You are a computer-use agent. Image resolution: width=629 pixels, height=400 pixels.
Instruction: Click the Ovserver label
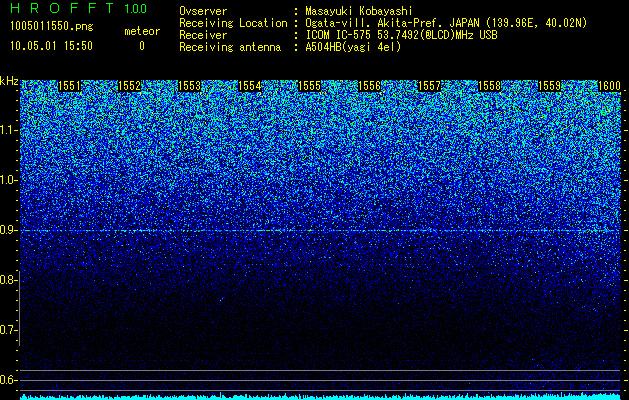click(x=203, y=12)
